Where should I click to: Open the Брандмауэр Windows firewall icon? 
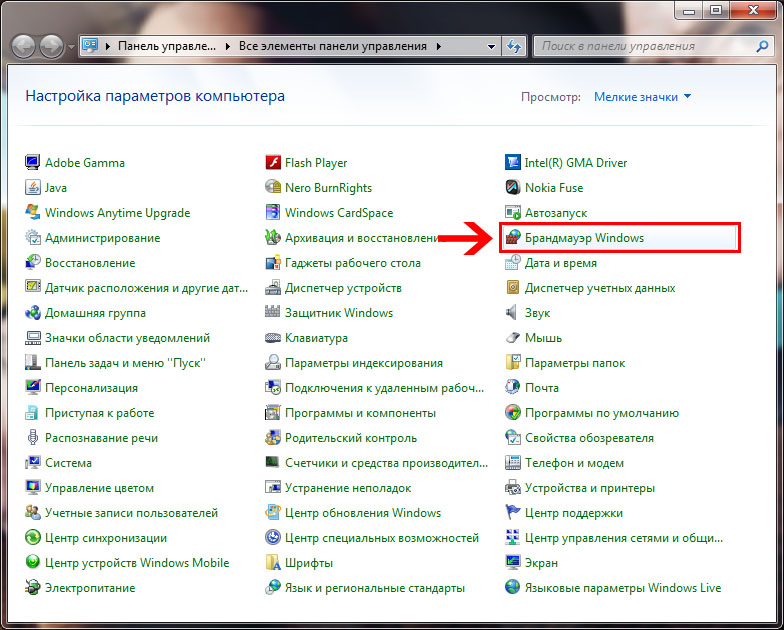512,238
